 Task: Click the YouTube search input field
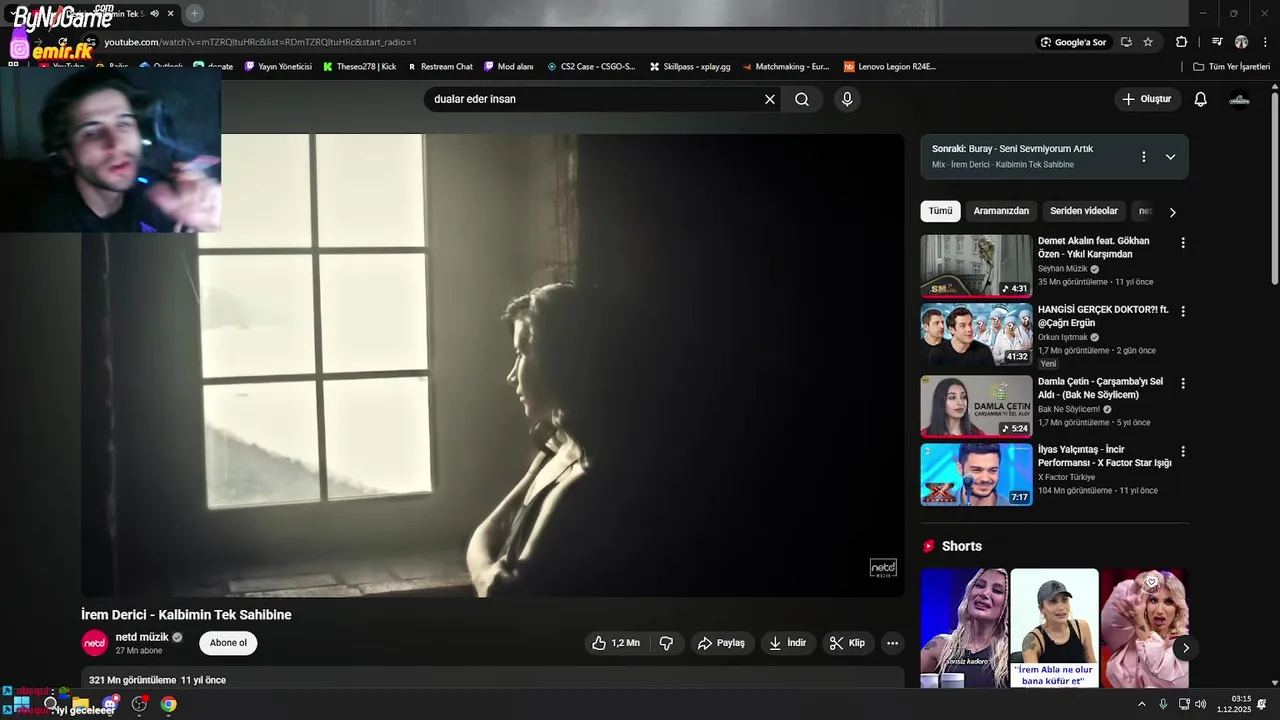coord(595,99)
